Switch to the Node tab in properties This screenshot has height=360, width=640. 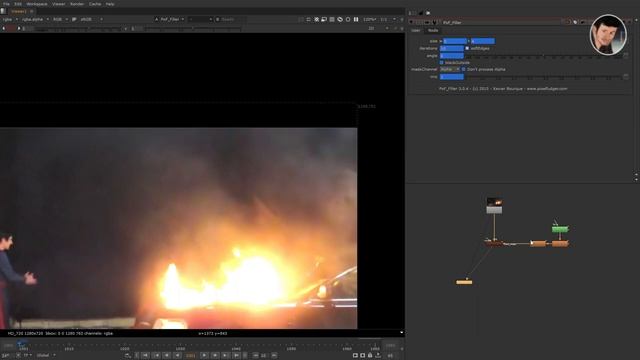[433, 30]
